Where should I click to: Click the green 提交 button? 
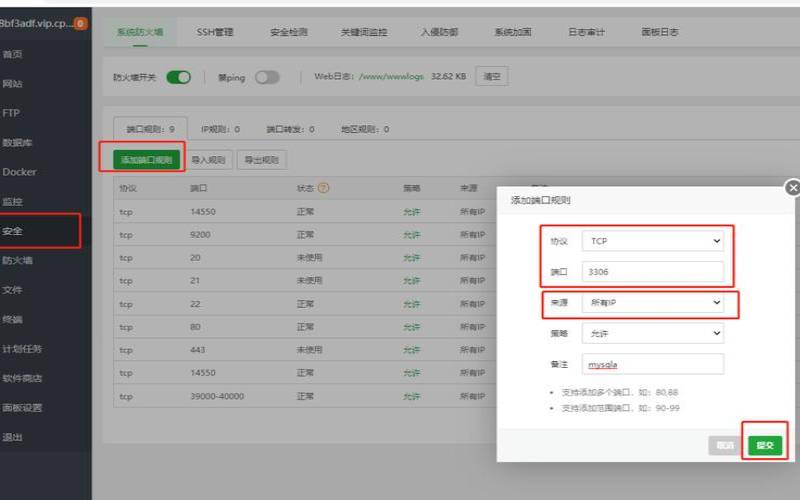click(765, 445)
